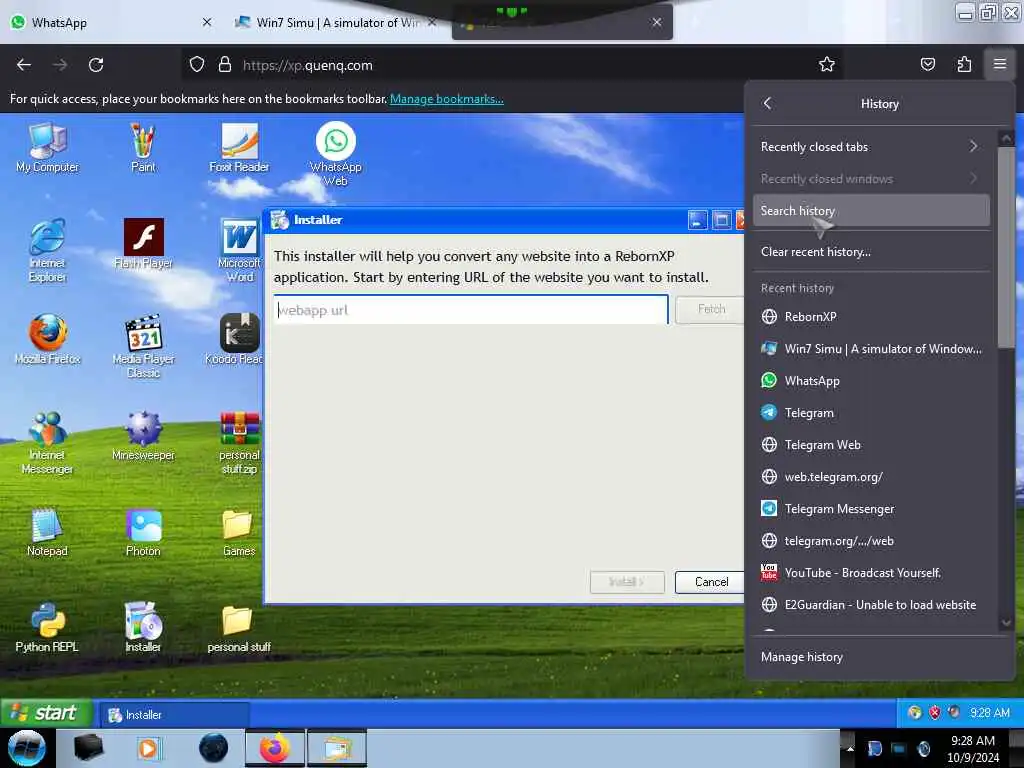1024x768 pixels.
Task: Go back from History panel
Action: (768, 103)
